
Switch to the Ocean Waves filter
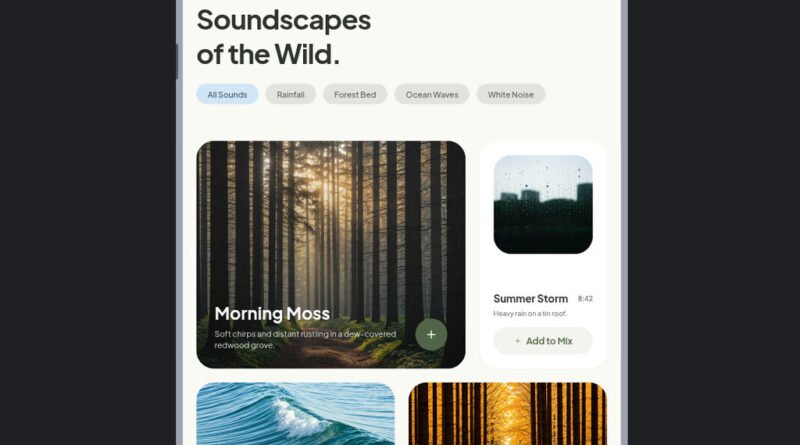pos(432,94)
